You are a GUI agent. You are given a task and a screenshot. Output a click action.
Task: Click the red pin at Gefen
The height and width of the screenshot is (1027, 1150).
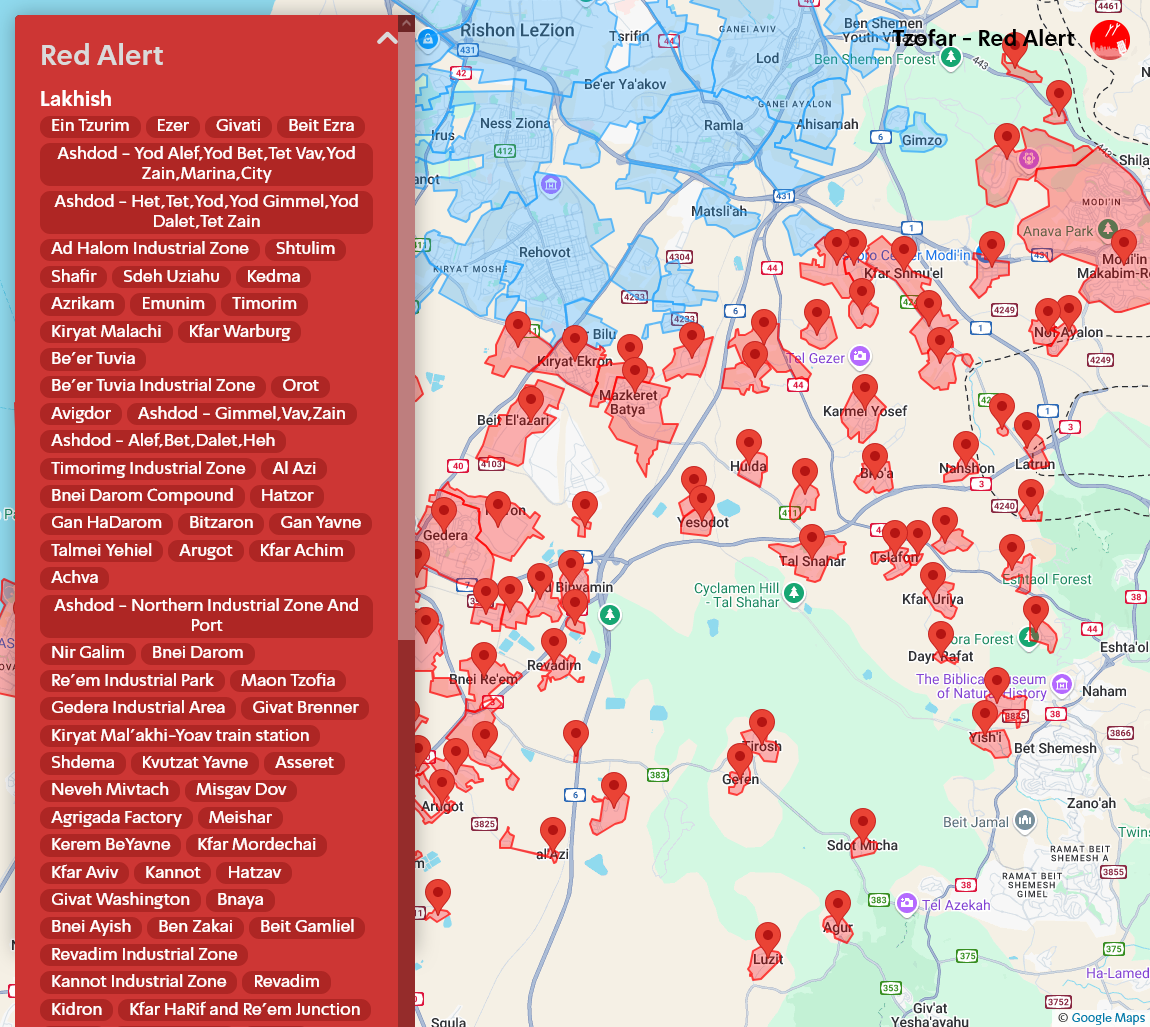[740, 761]
